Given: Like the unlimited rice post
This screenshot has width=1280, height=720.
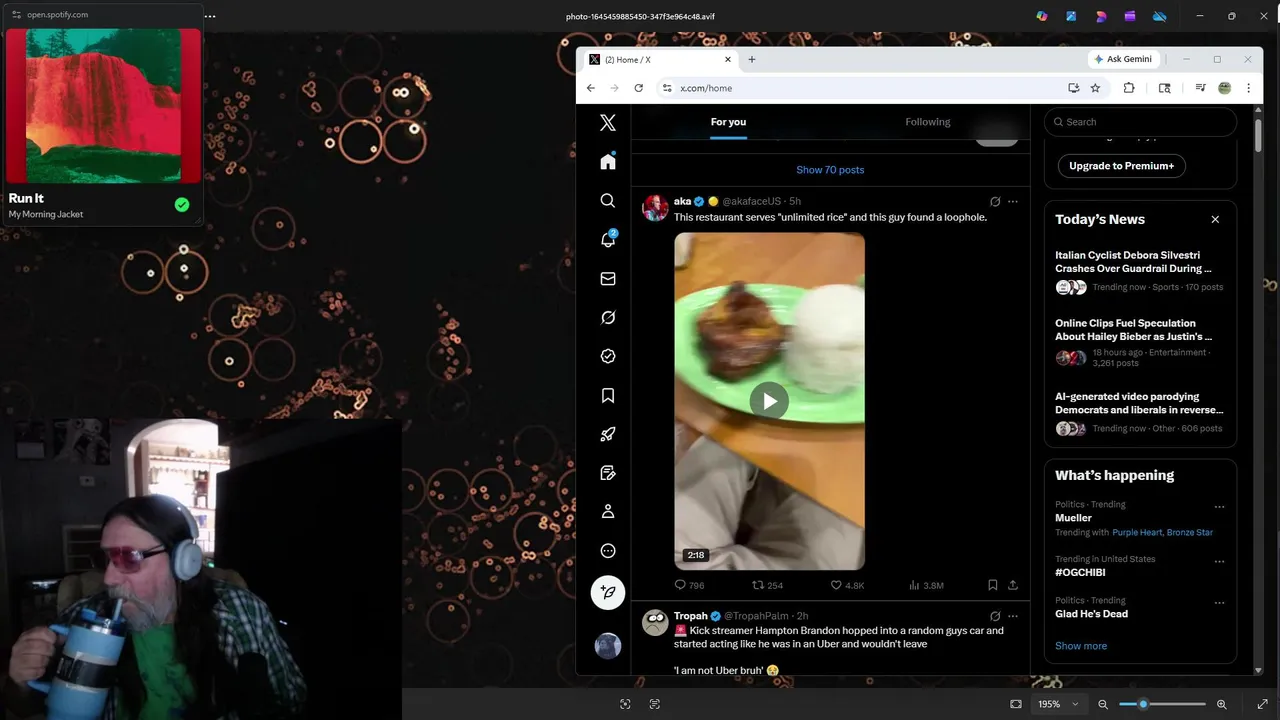Looking at the screenshot, I should pyautogui.click(x=847, y=585).
